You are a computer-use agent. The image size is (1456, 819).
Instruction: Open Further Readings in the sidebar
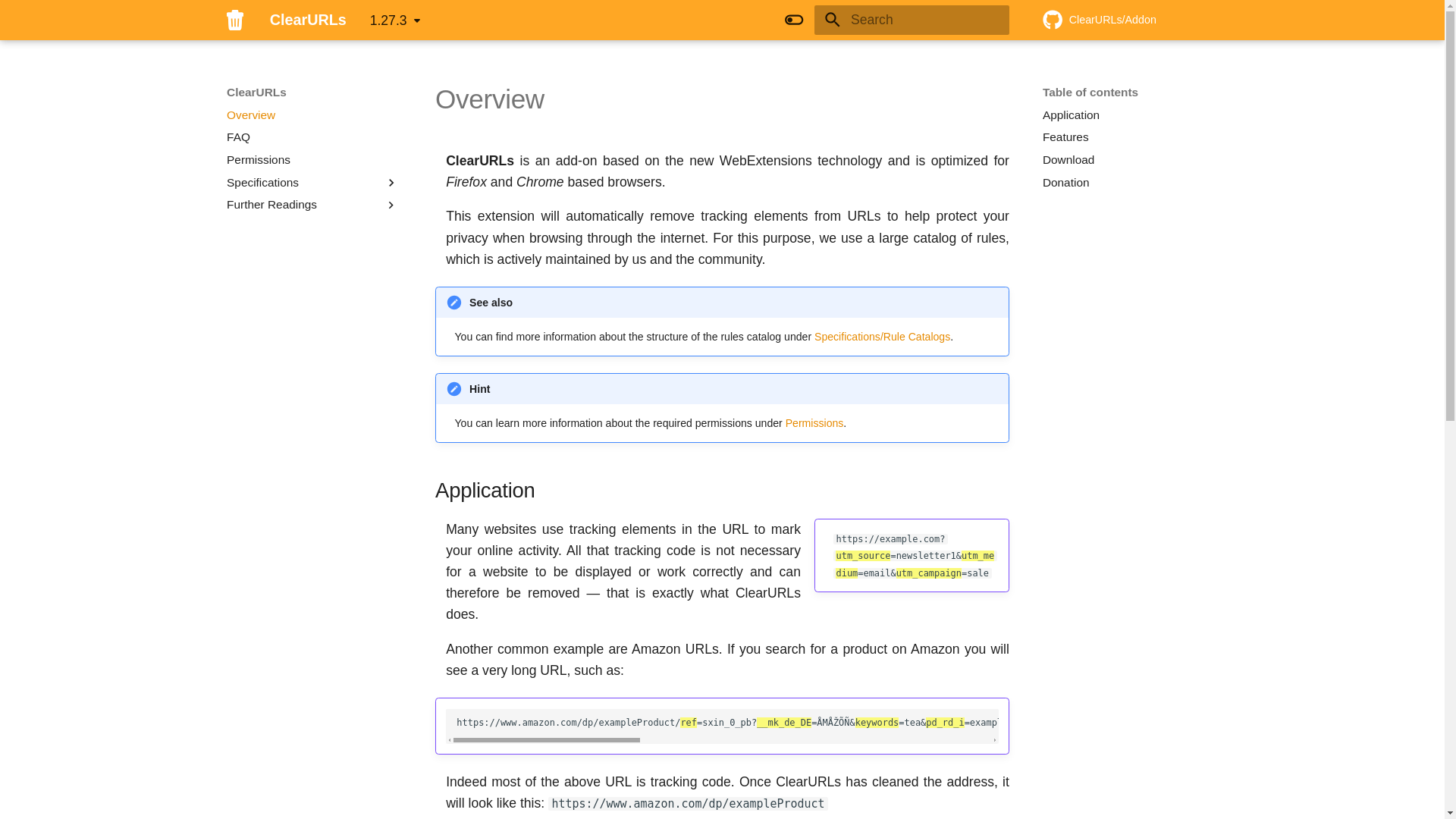pos(271,205)
